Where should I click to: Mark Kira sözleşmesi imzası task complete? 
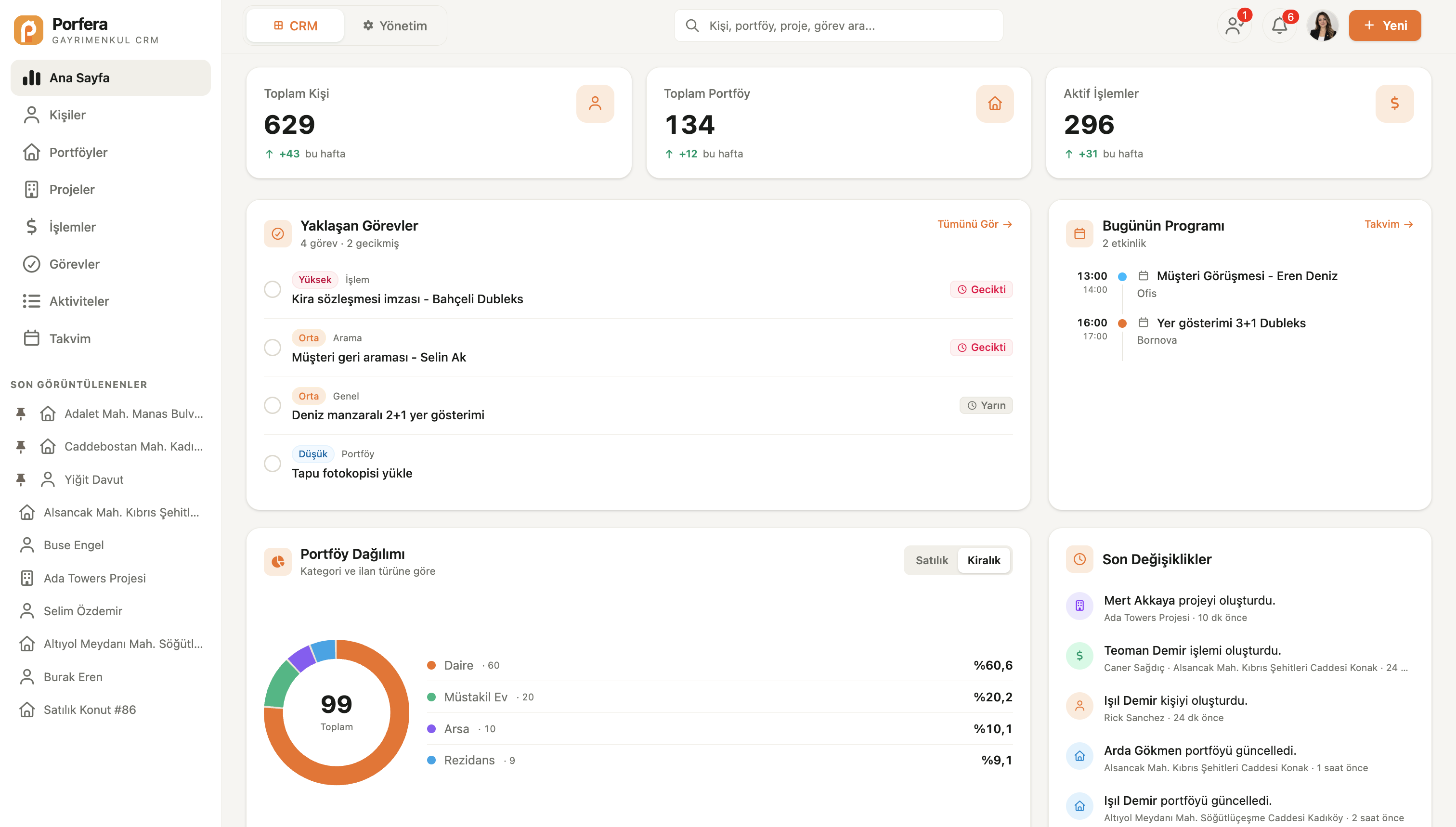pos(273,289)
